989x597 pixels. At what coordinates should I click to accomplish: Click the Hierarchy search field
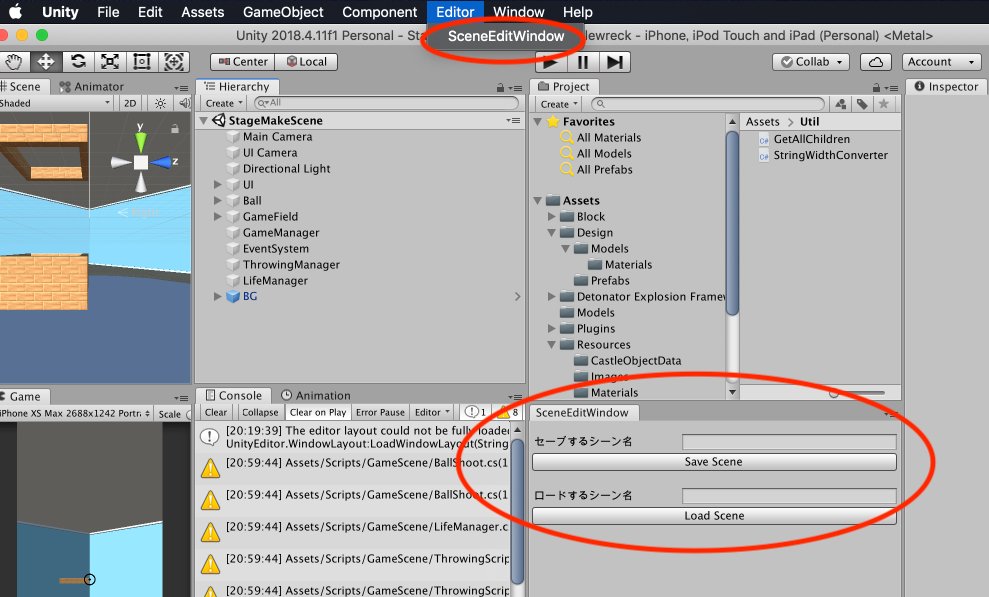tap(387, 103)
